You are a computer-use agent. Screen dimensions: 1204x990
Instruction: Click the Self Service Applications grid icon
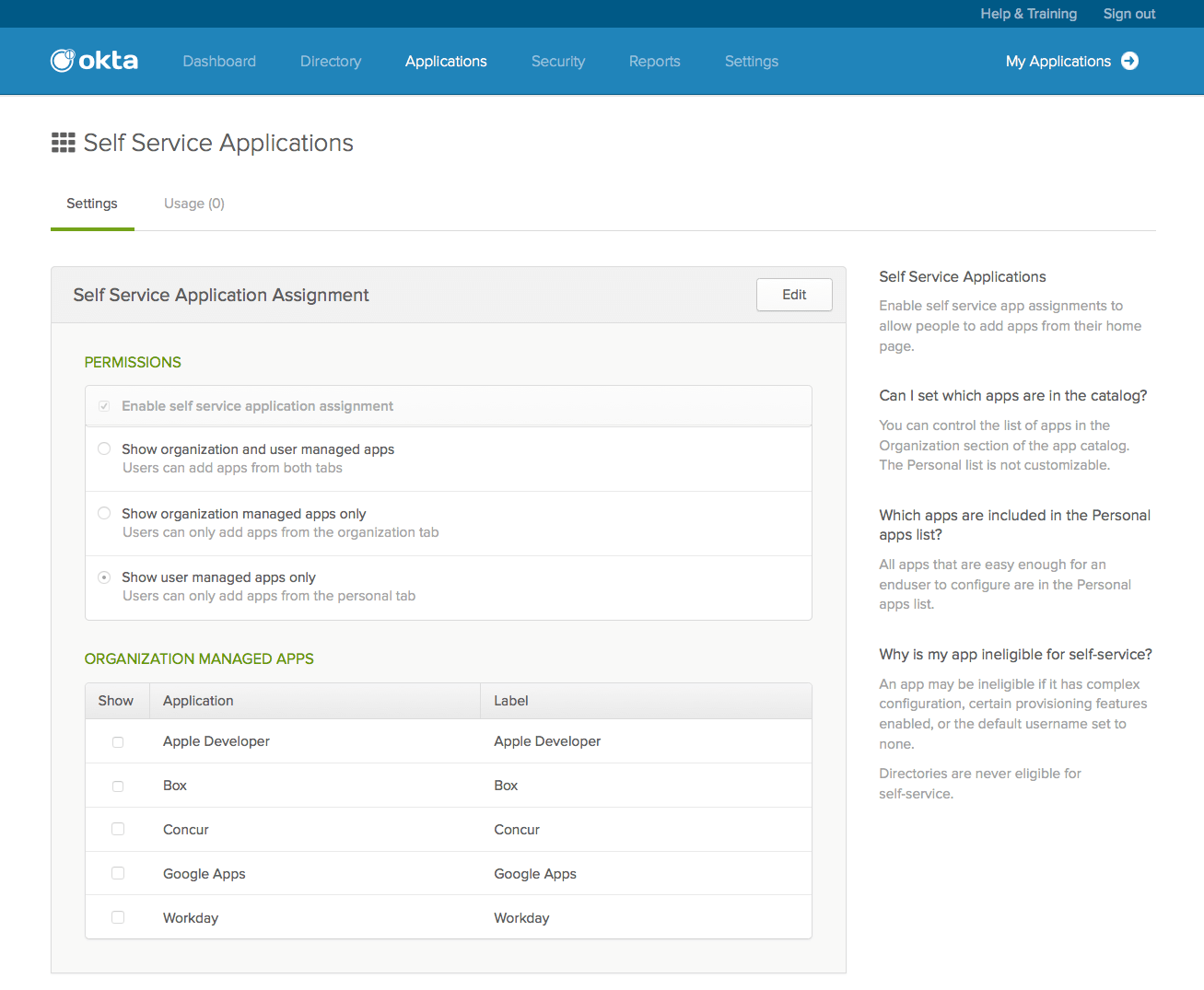tap(63, 143)
